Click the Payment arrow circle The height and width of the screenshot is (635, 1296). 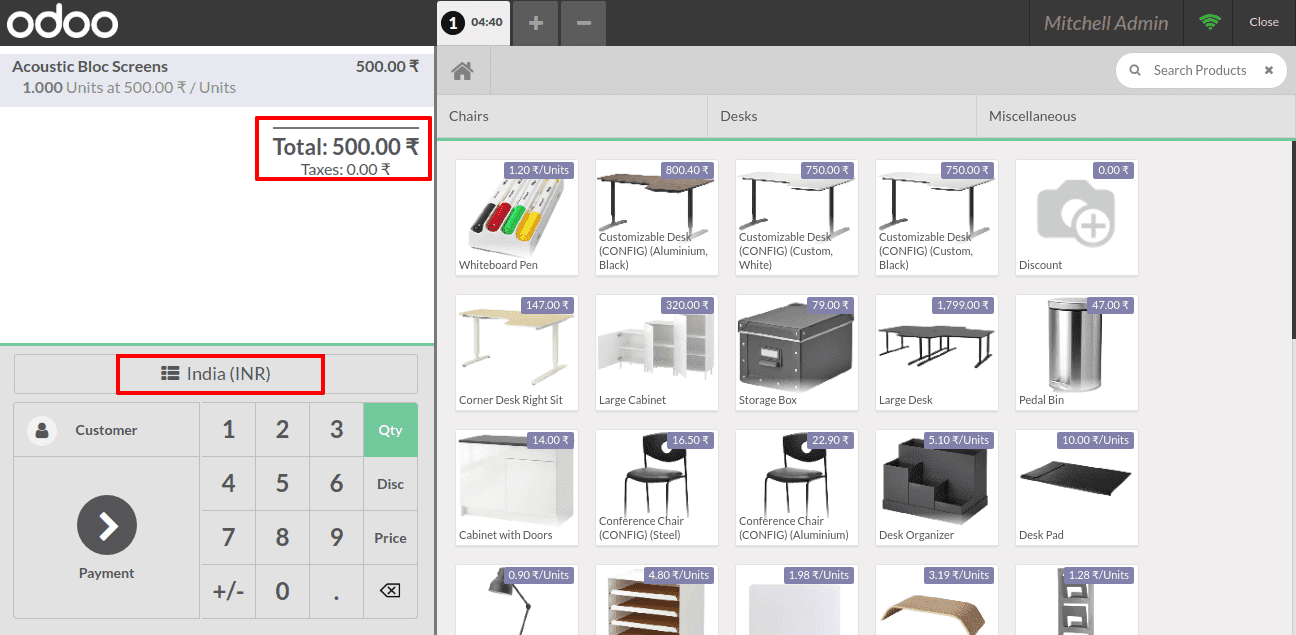[107, 525]
